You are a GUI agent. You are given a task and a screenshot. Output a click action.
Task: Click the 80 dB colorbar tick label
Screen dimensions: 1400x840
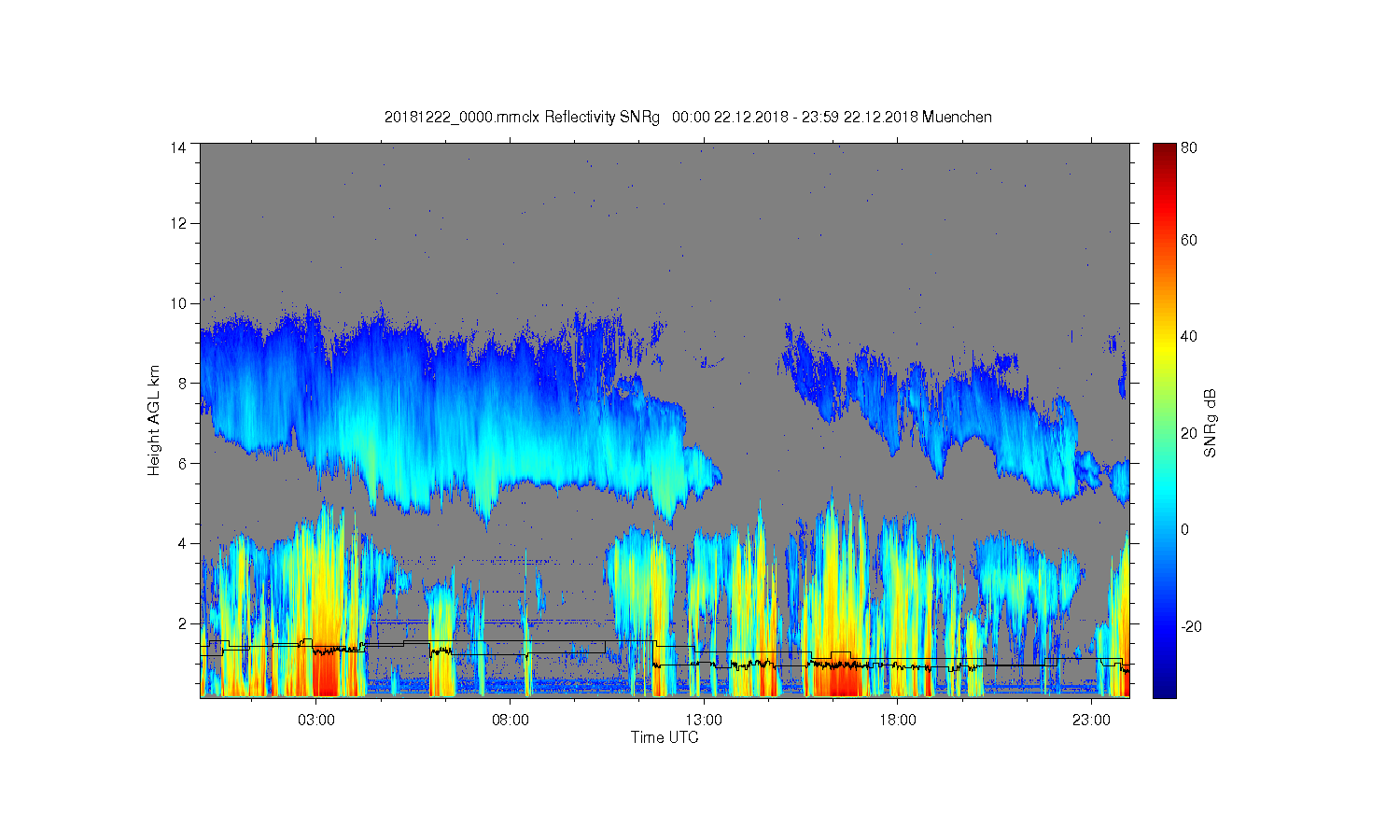click(x=1189, y=147)
